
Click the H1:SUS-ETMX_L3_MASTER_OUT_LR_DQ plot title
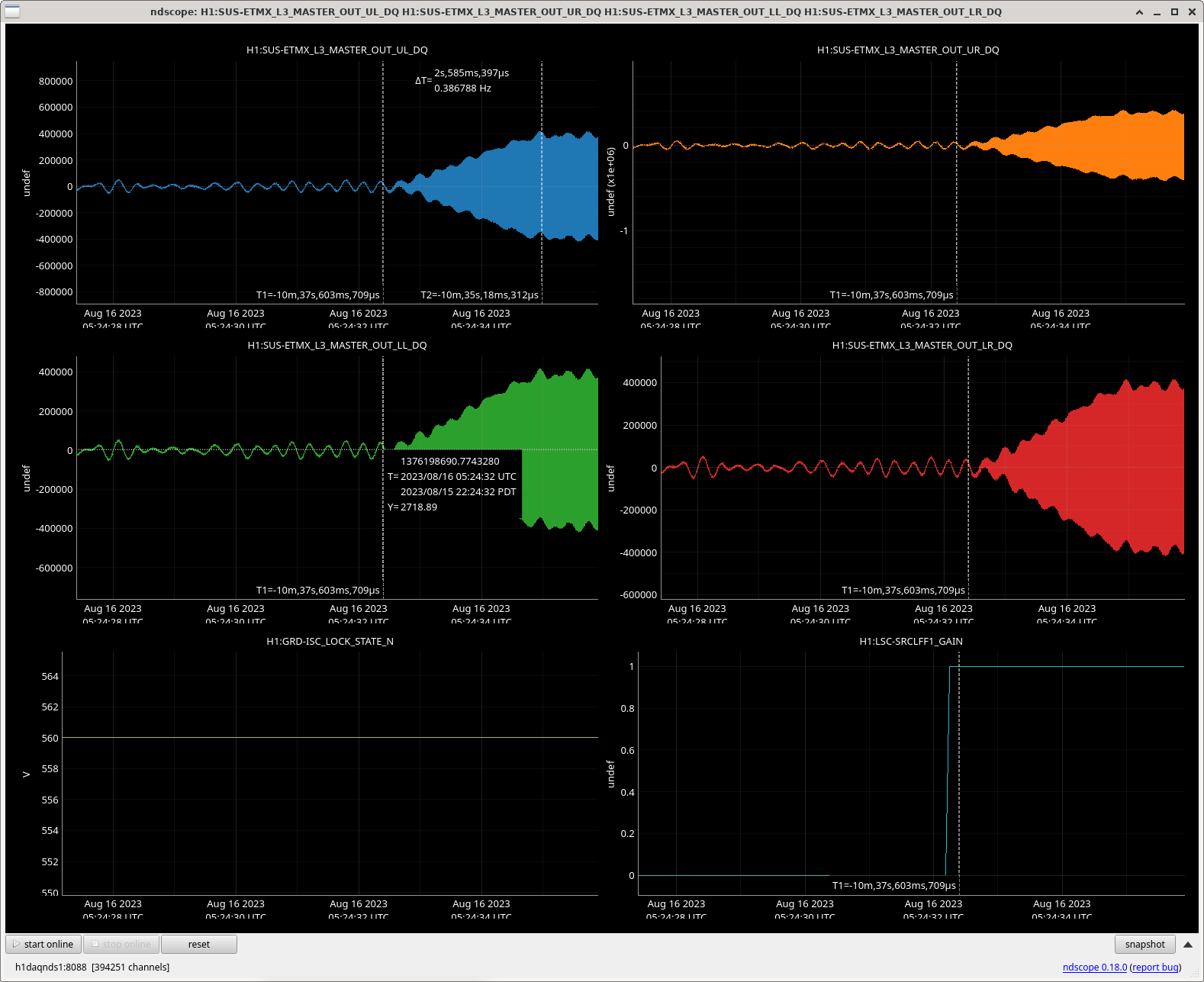(922, 345)
